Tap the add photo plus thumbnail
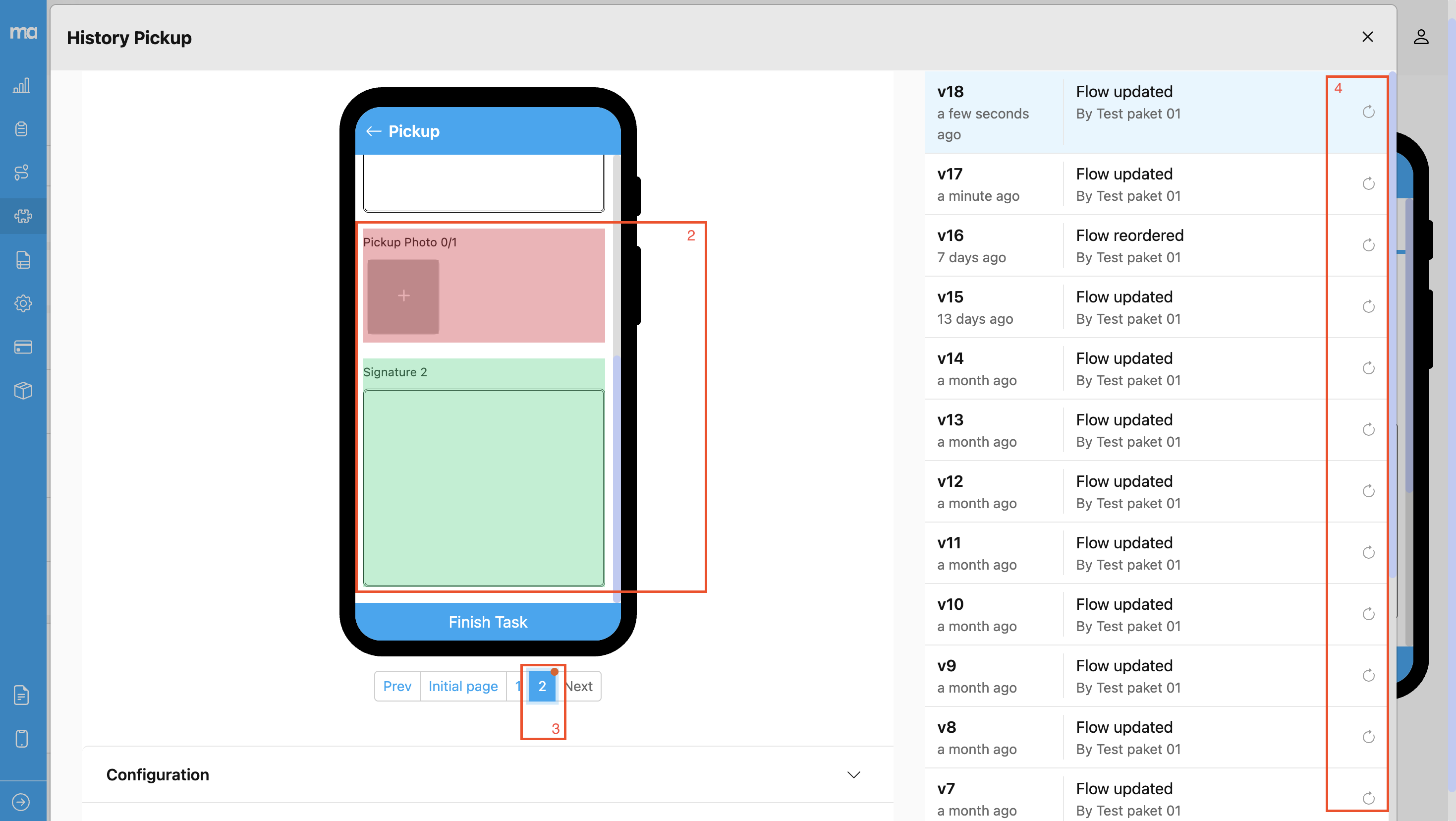 click(x=403, y=295)
